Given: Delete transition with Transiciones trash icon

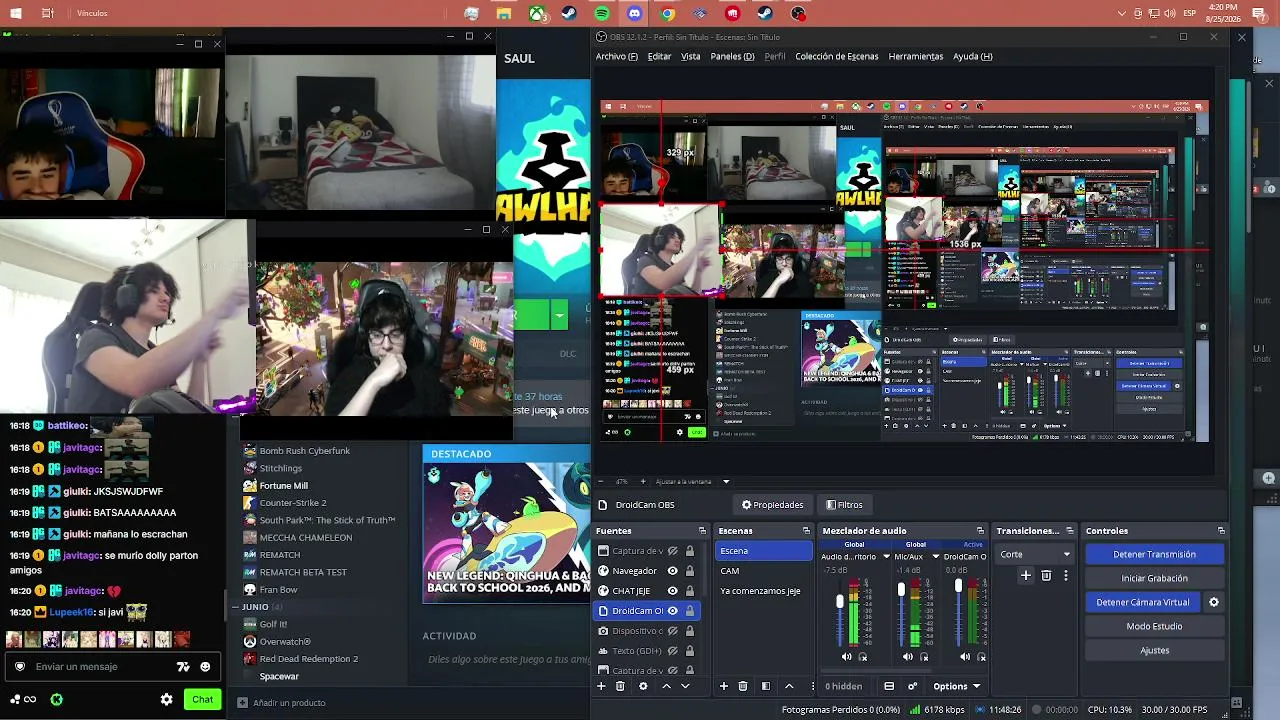Looking at the screenshot, I should click(x=1046, y=575).
